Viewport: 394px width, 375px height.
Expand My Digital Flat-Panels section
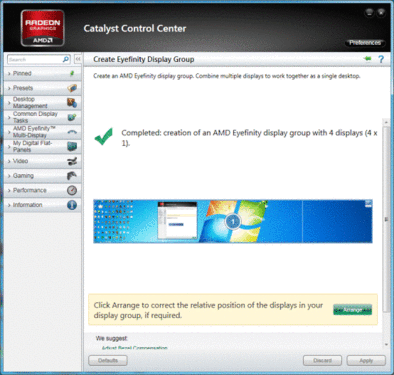coord(42,146)
